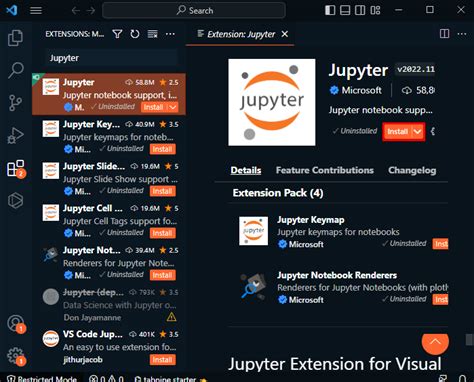The width and height of the screenshot is (474, 382).
Task: Click Restricted Mode in the status bar
Action: (x=42, y=379)
